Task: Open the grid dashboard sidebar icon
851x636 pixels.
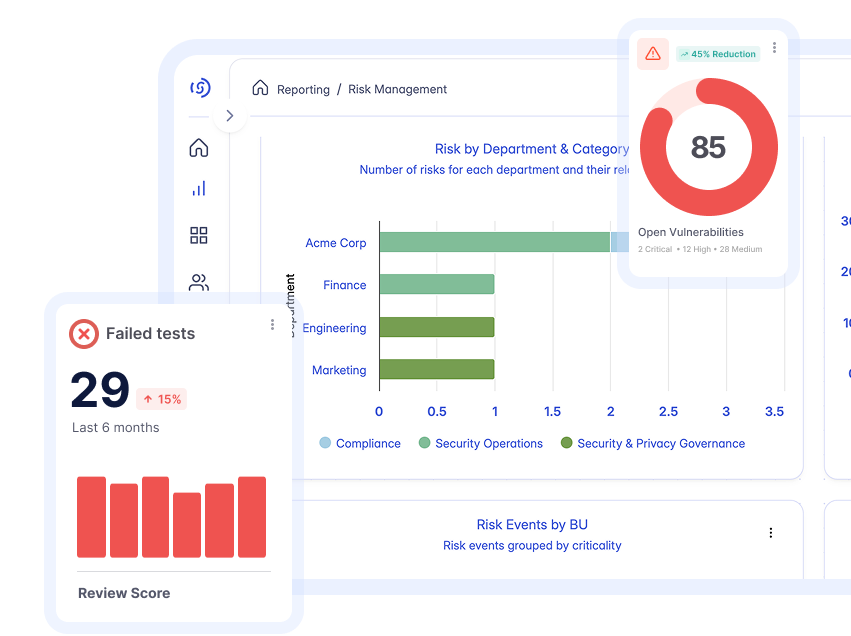Action: [x=199, y=235]
